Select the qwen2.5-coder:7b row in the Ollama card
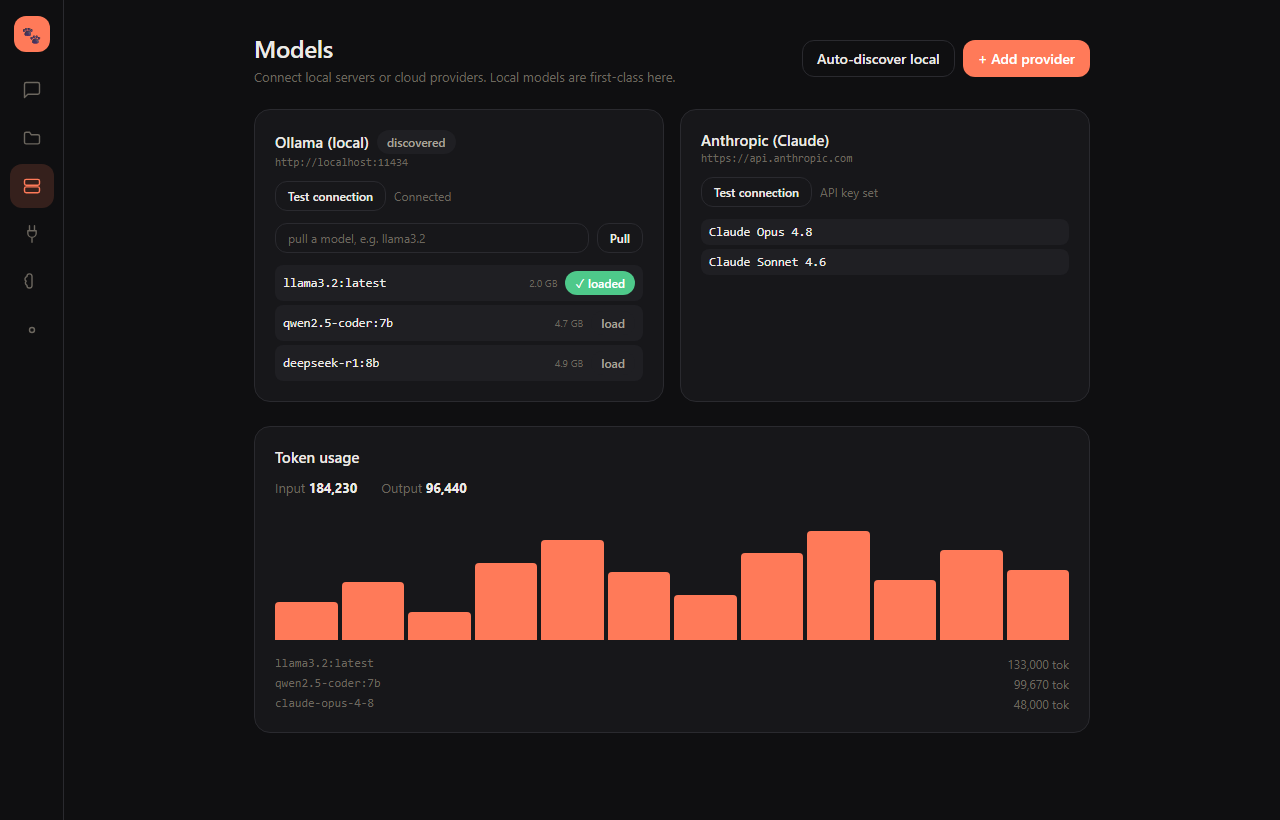Viewport: 1280px width, 820px height. click(x=459, y=324)
